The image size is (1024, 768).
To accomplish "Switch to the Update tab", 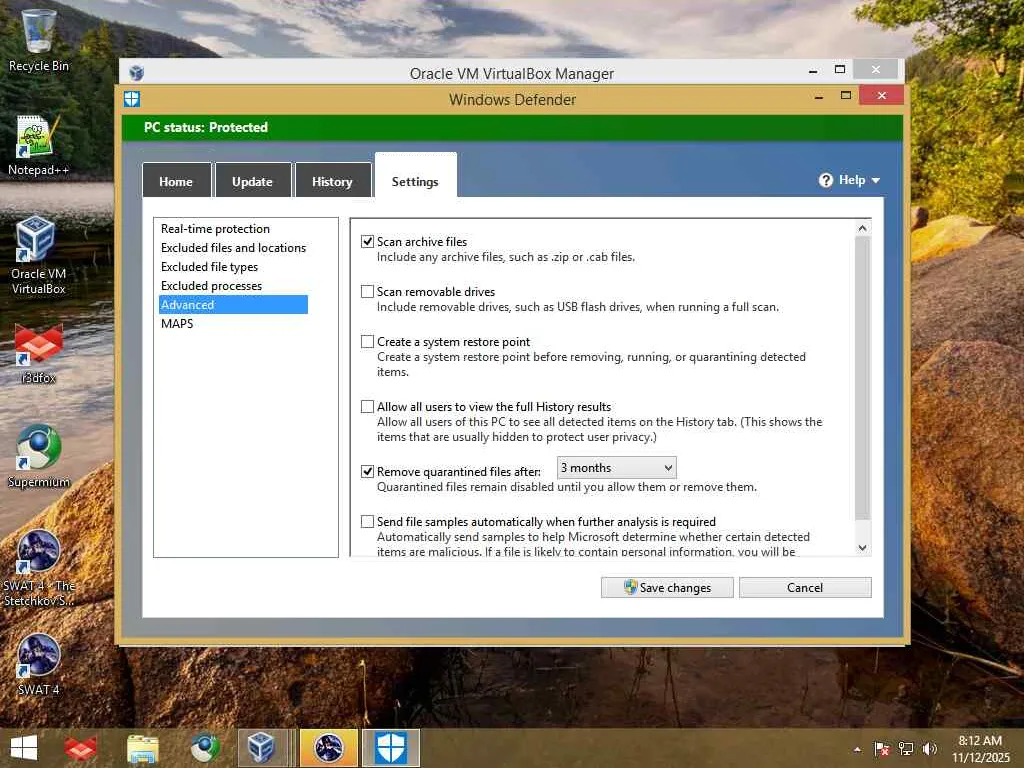I will [253, 180].
